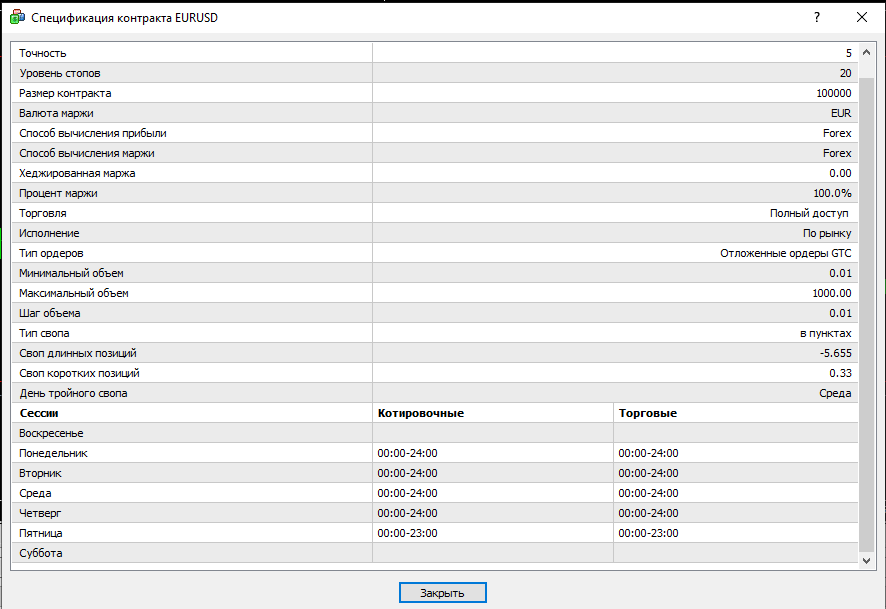Click long swap value -5.655
The height and width of the screenshot is (609, 886).
tap(836, 353)
